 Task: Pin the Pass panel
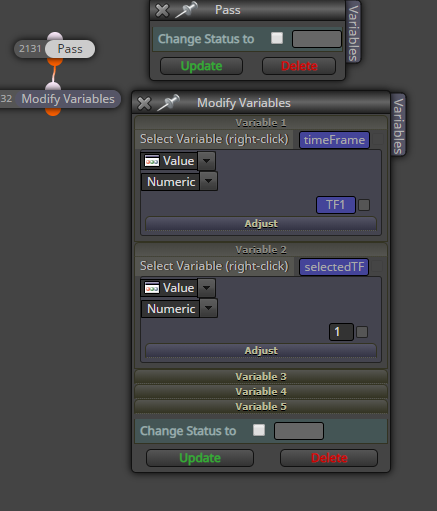click(187, 9)
